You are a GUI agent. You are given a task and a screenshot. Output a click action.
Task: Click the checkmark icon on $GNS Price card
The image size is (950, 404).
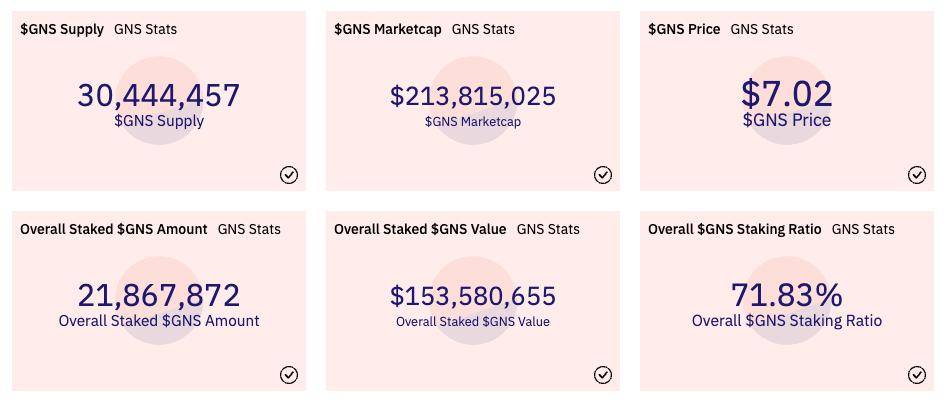(917, 175)
